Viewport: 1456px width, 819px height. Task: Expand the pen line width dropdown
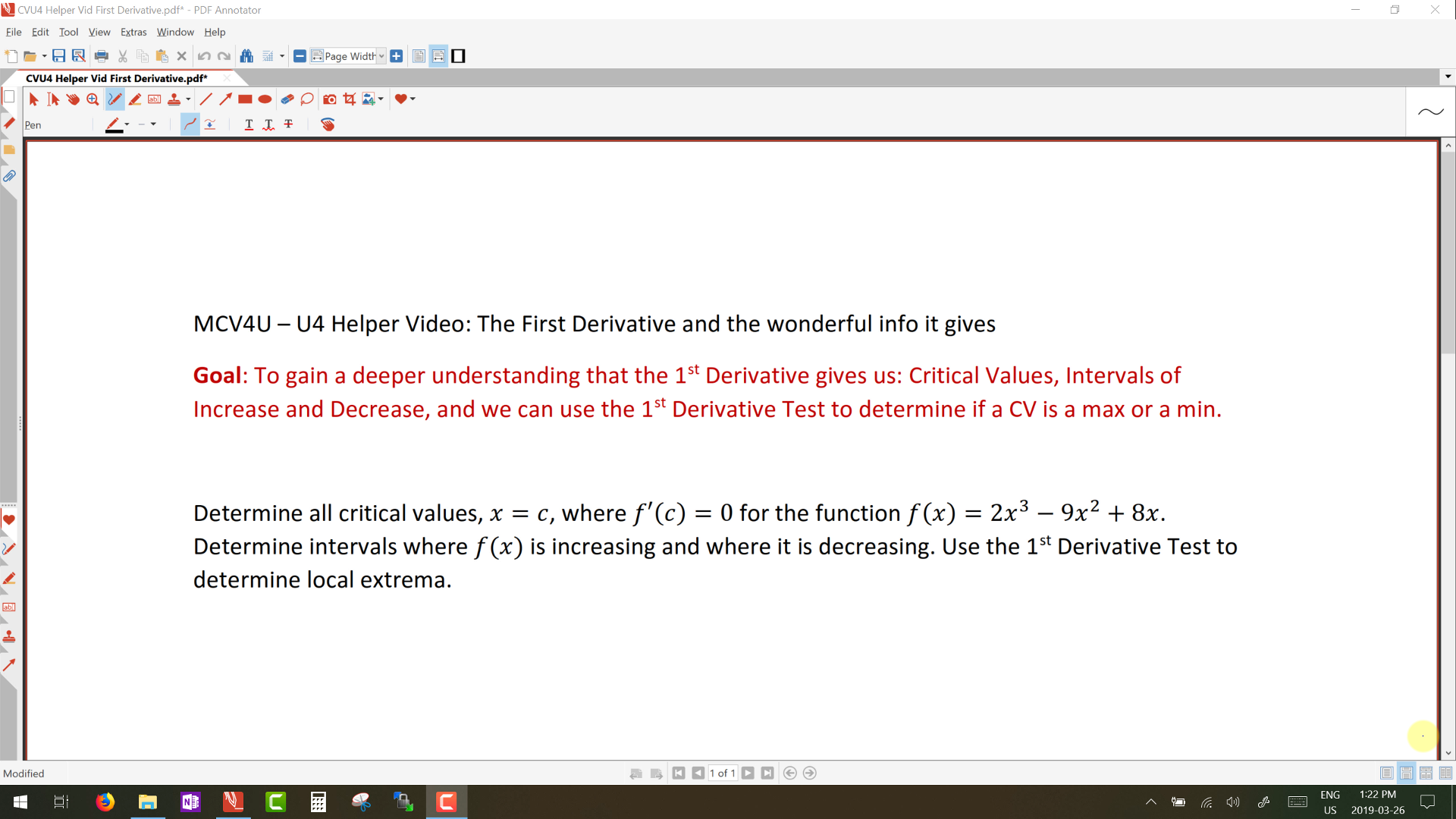point(153,124)
